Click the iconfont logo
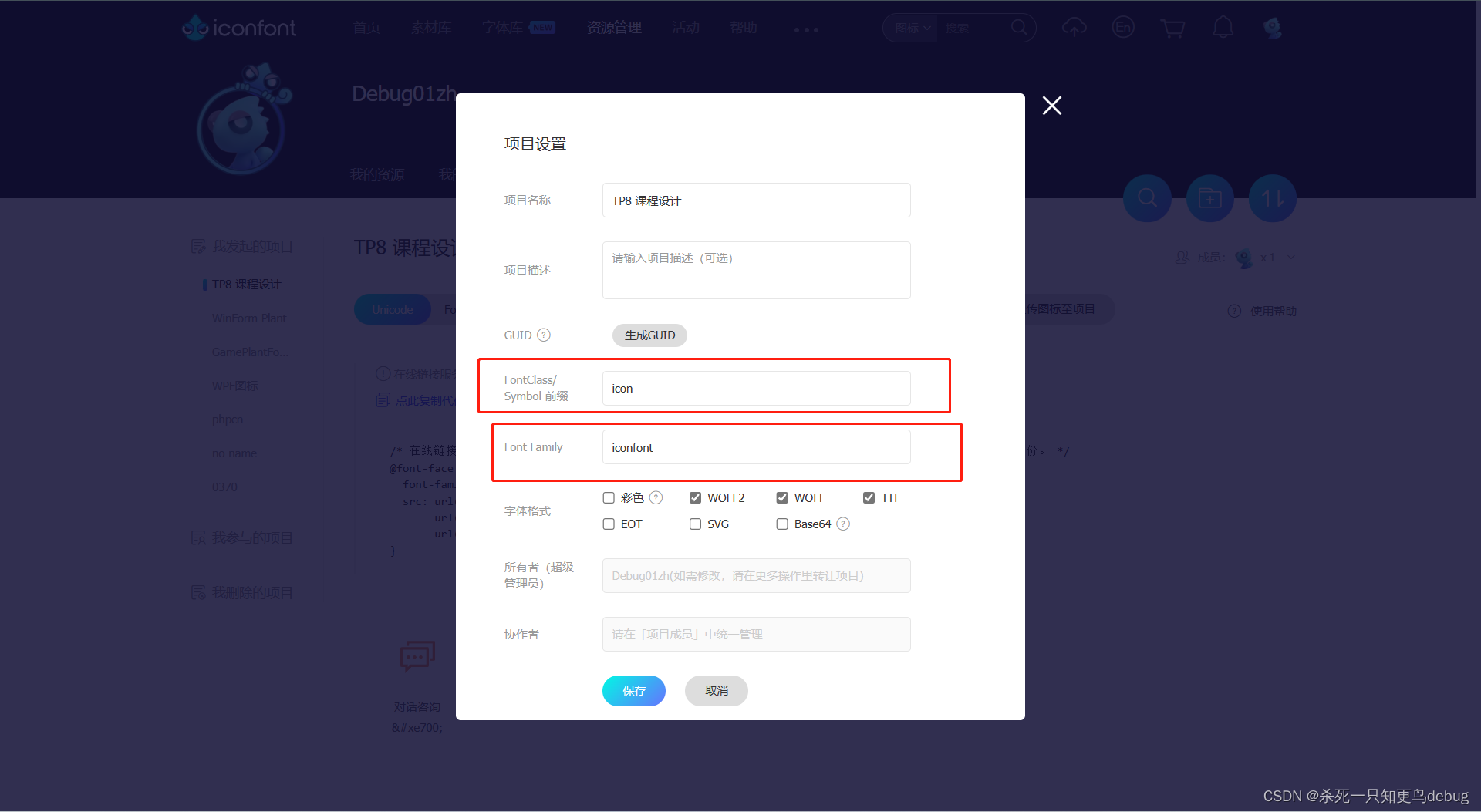The height and width of the screenshot is (812, 1481). point(238,27)
